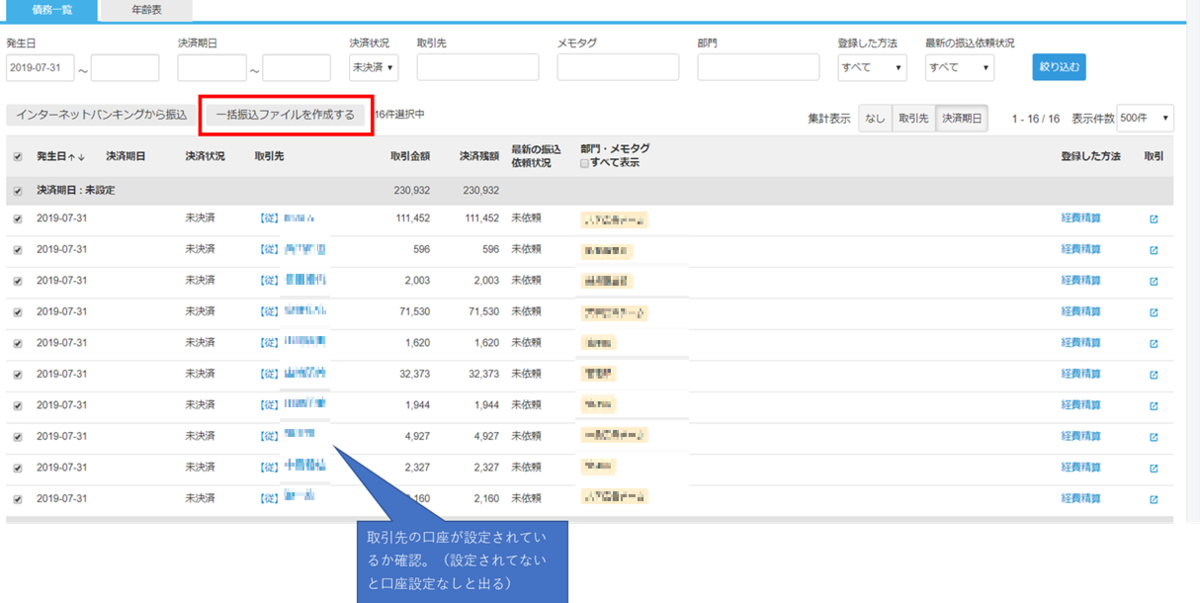Screen dimensions: 1200x603
Task: Click the 発生日 sort arrows
Action: [x=76, y=157]
